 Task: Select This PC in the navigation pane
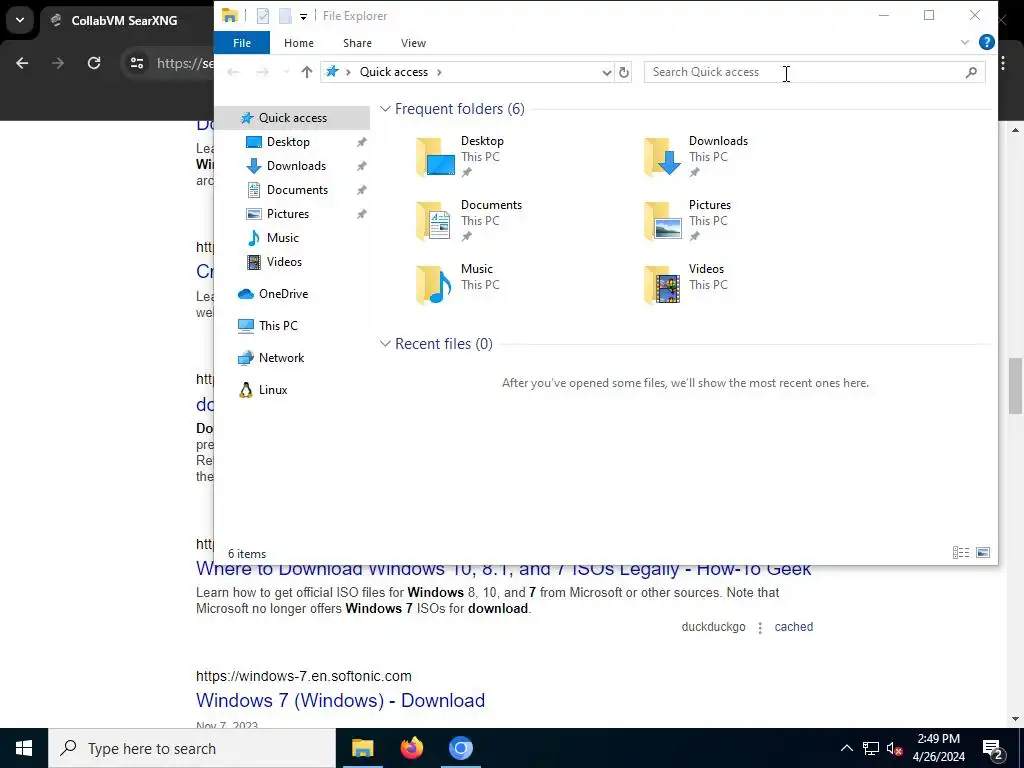[x=278, y=326]
